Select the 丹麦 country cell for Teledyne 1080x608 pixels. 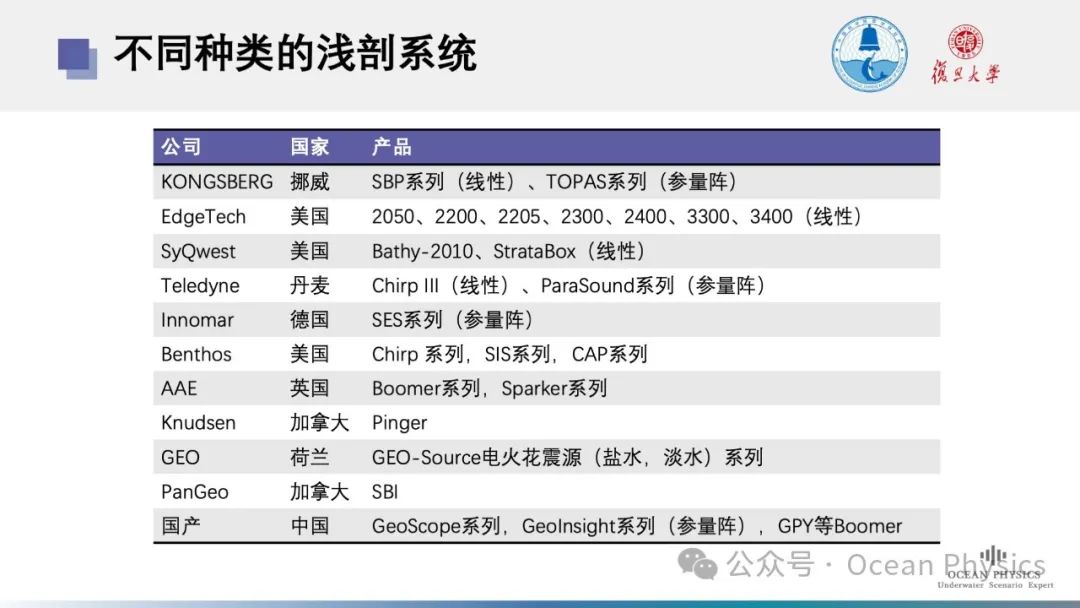(309, 286)
